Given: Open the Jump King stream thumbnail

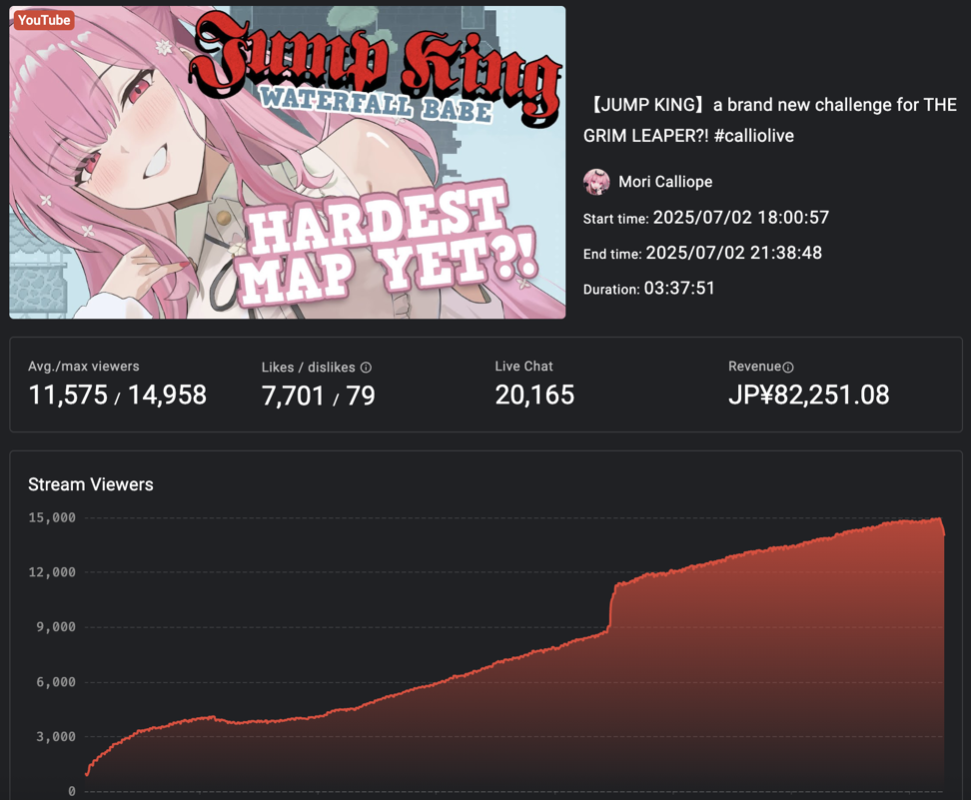Looking at the screenshot, I should pyautogui.click(x=287, y=162).
